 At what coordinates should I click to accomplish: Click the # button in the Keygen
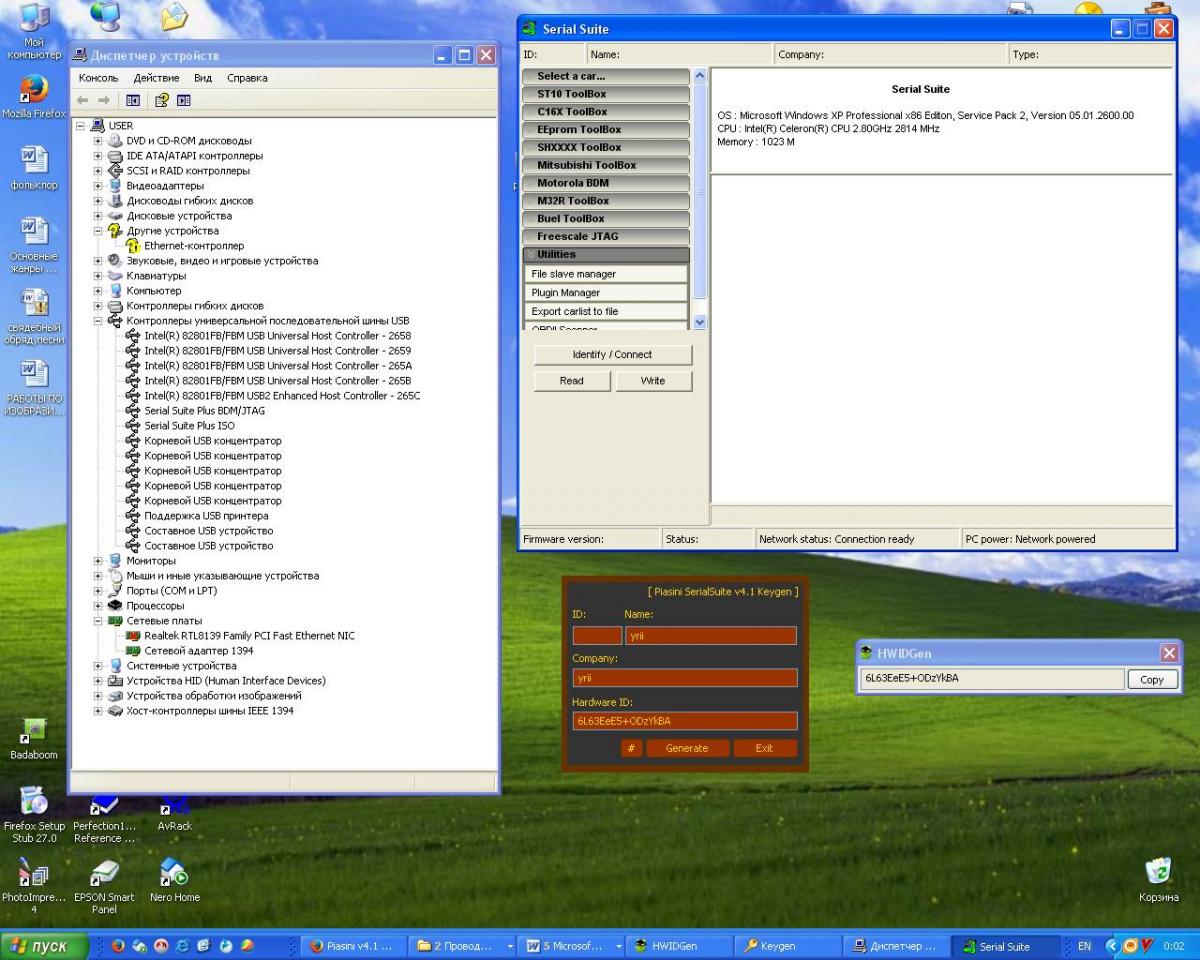tap(631, 748)
